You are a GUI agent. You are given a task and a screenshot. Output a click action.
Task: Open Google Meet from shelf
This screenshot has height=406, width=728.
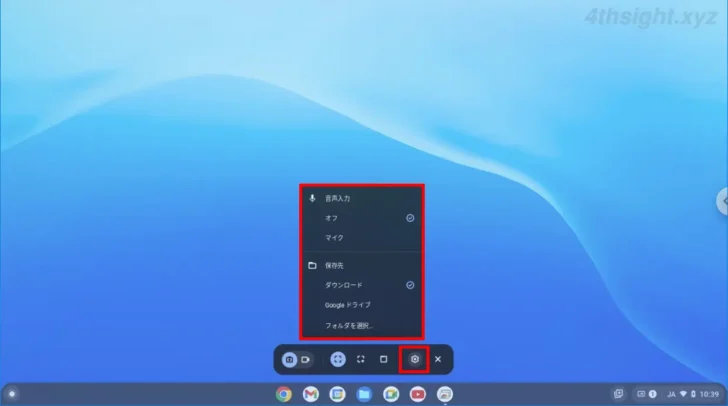pos(391,394)
